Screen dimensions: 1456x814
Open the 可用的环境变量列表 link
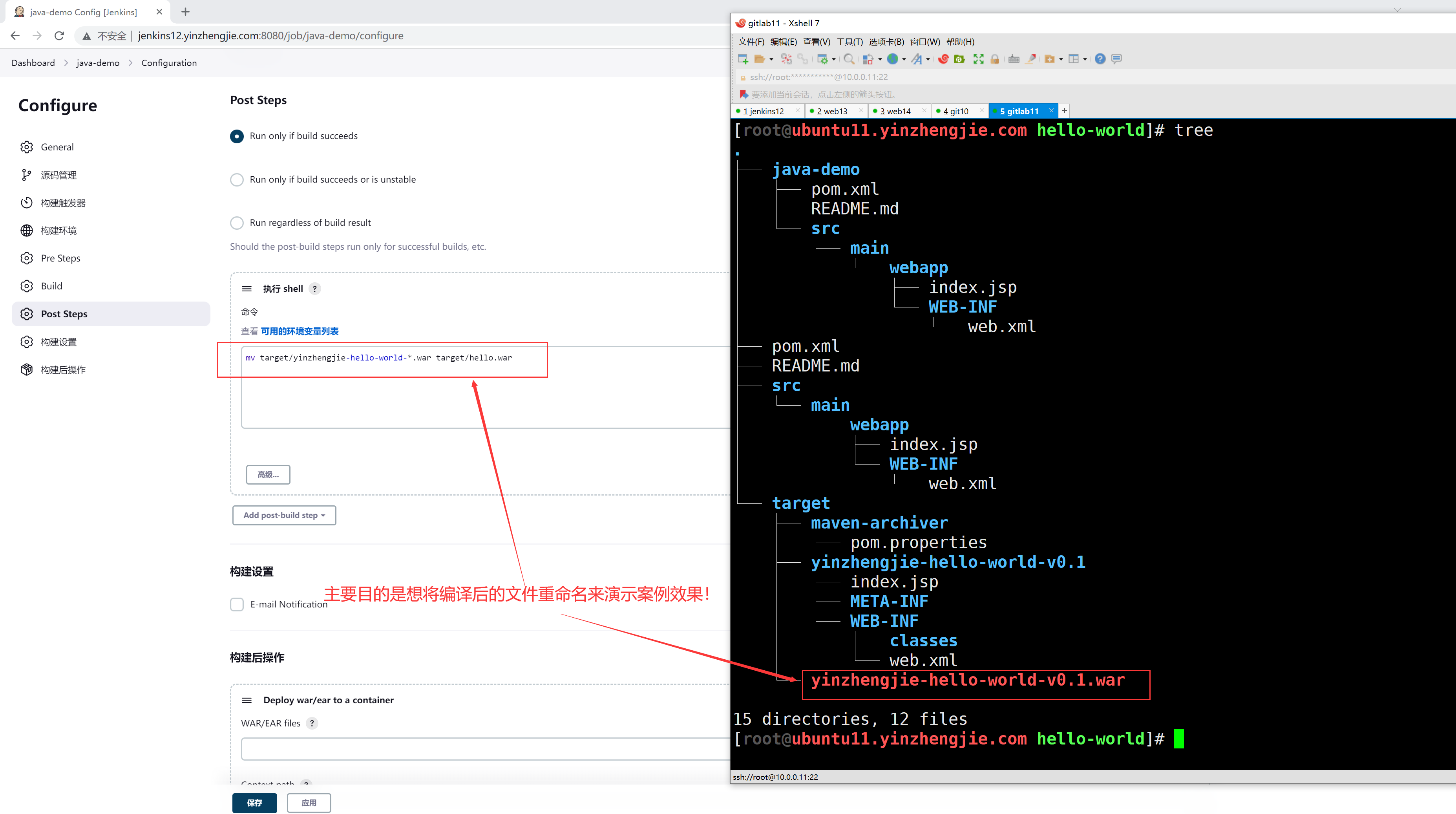pos(300,331)
